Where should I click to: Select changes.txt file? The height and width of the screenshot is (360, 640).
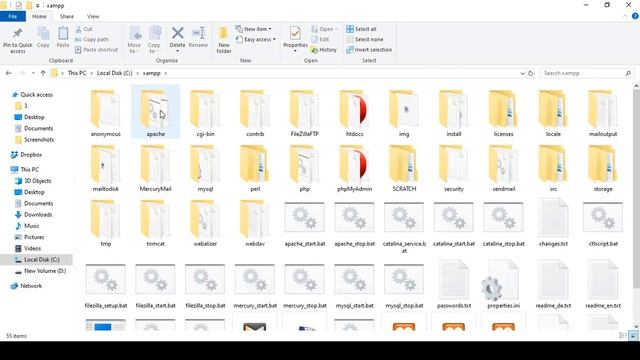[x=553, y=223]
